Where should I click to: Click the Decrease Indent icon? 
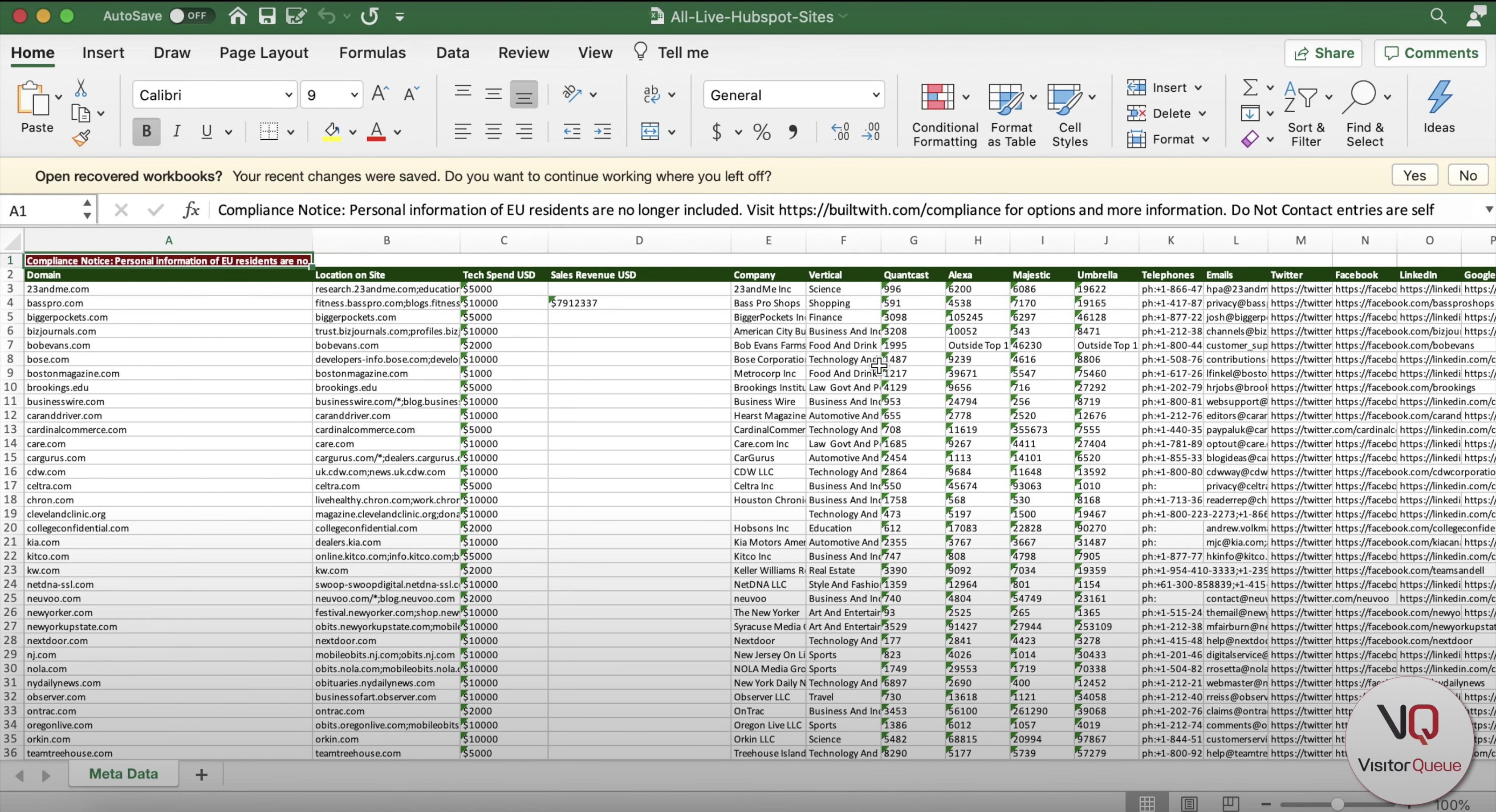tap(572, 131)
